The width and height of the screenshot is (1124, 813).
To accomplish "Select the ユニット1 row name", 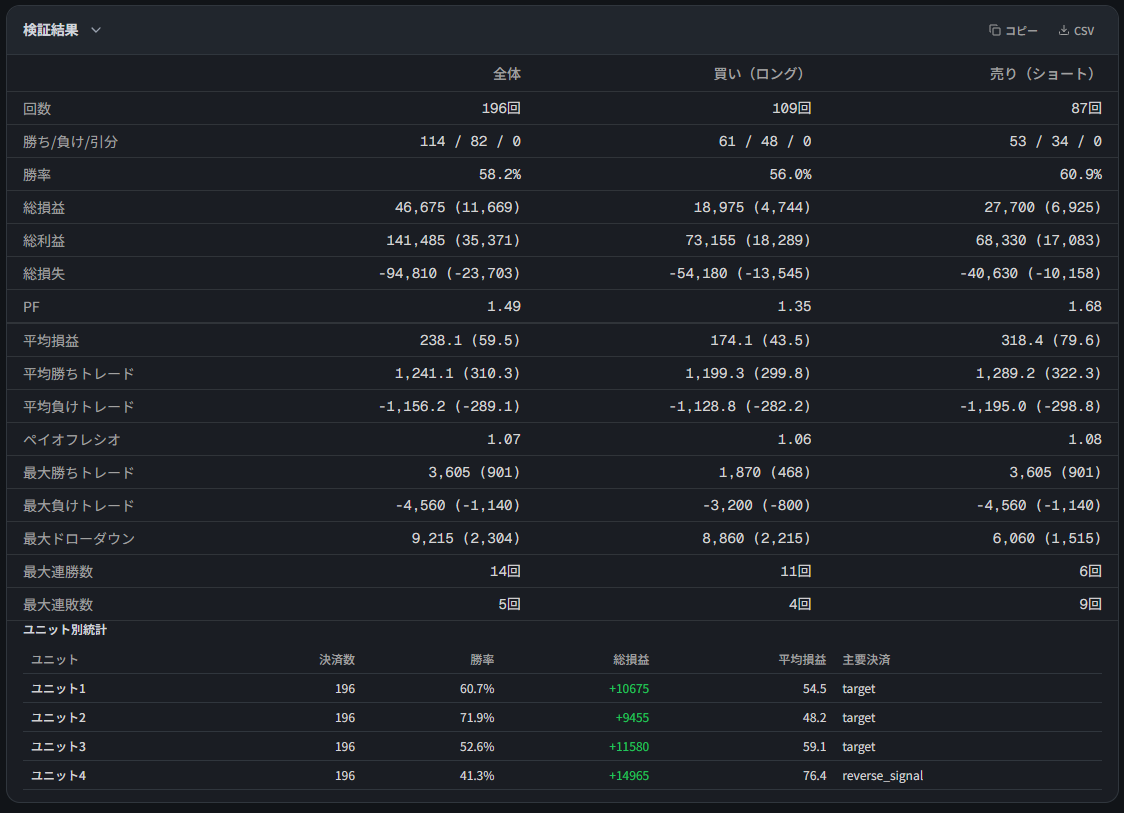I will (59, 688).
